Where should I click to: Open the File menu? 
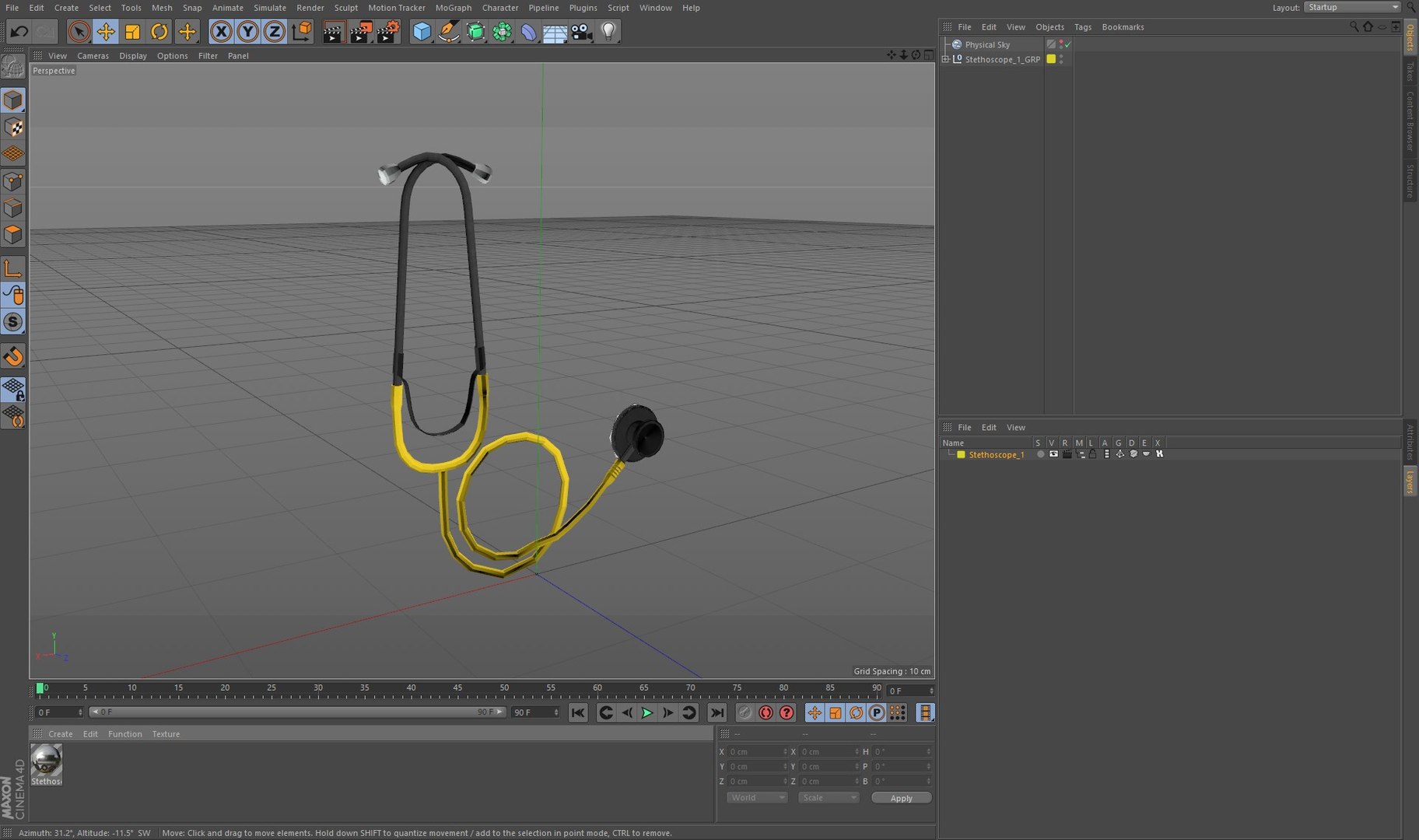tap(12, 8)
